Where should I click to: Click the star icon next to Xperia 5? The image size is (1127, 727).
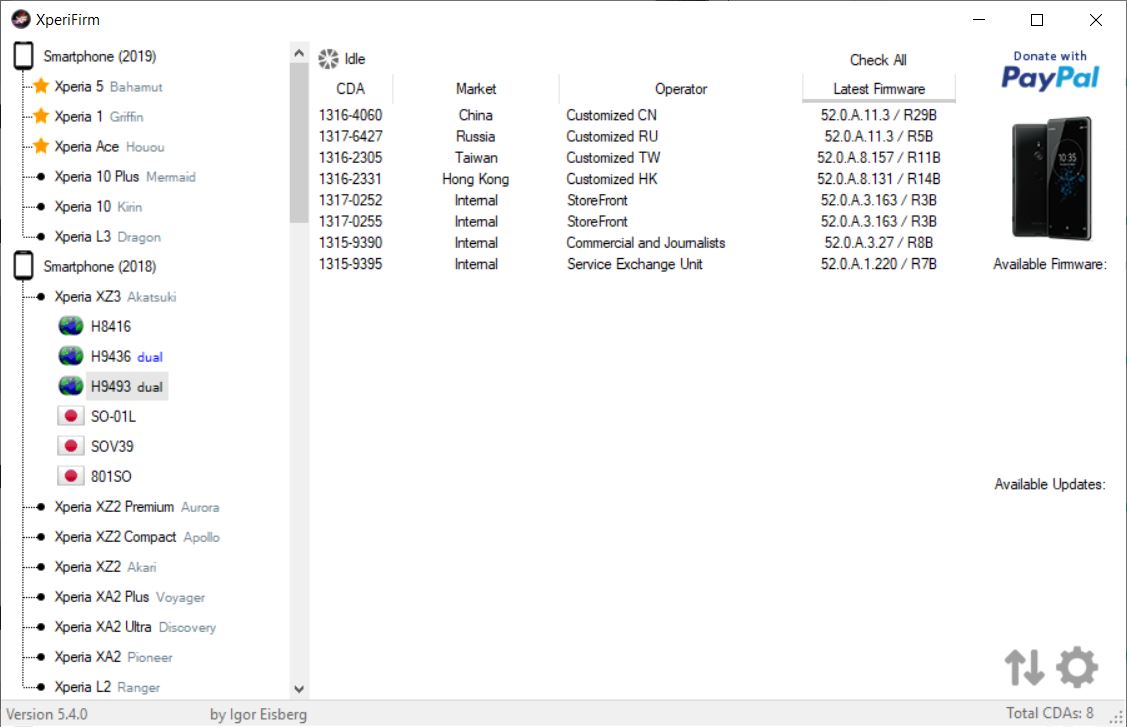point(41,87)
